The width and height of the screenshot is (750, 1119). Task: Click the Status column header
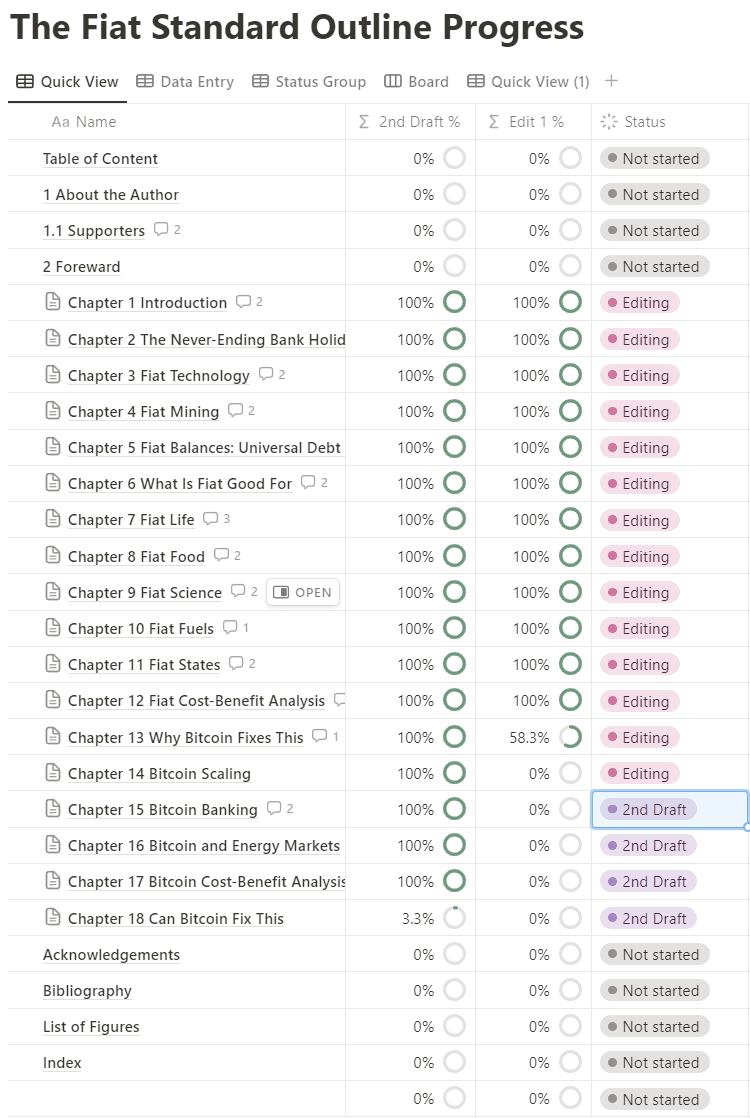point(670,122)
